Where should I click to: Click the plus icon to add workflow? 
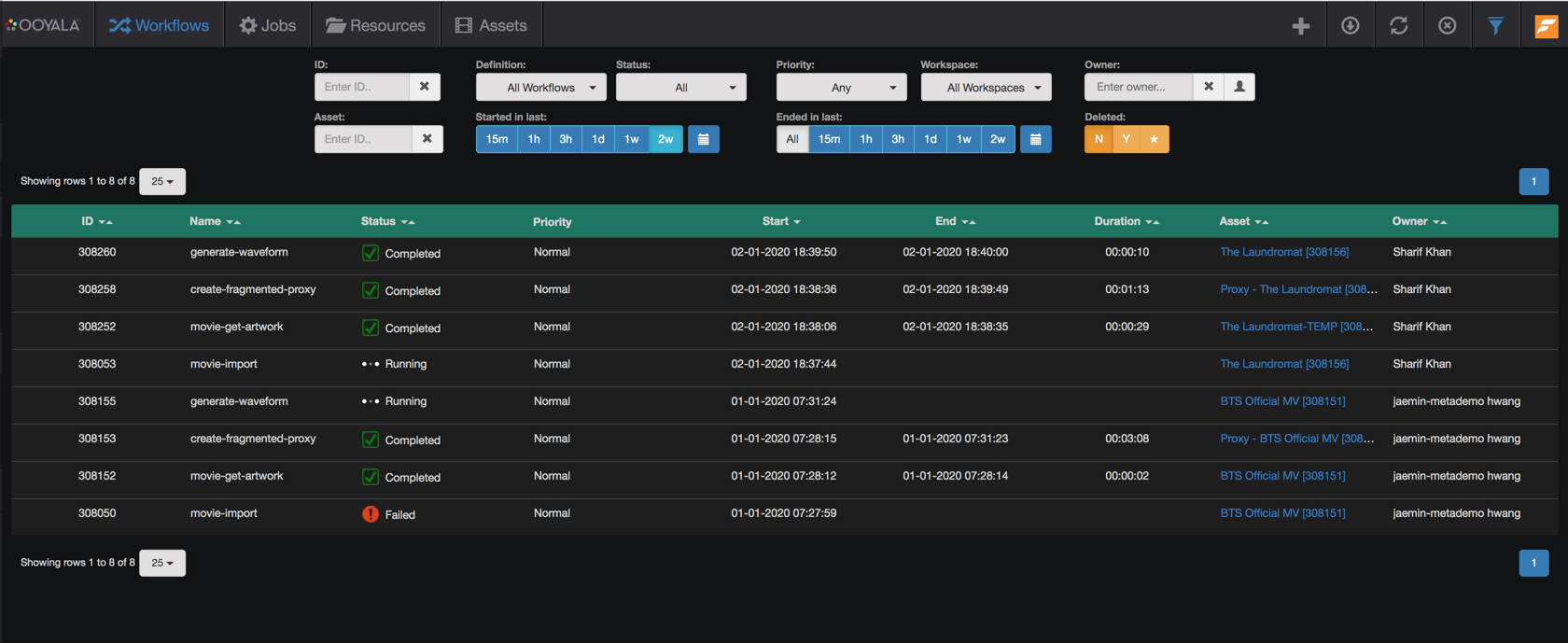pos(1300,26)
